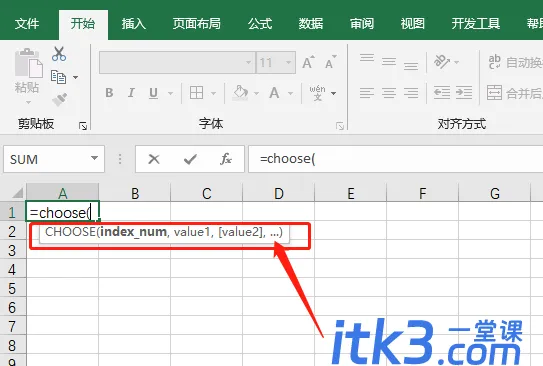This screenshot has height=366, width=543.
Task: Click CHOOSE function name in tooltip
Action: [70, 232]
